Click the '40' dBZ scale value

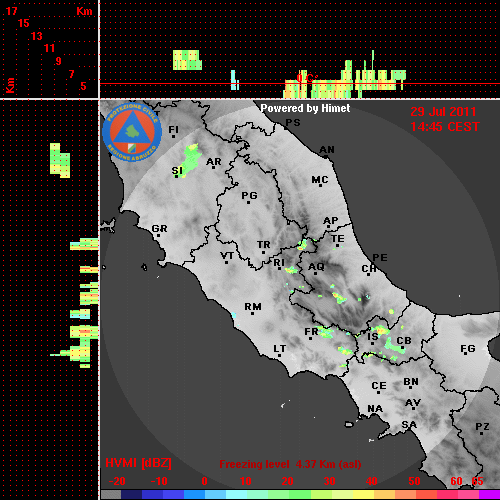click(x=371, y=481)
